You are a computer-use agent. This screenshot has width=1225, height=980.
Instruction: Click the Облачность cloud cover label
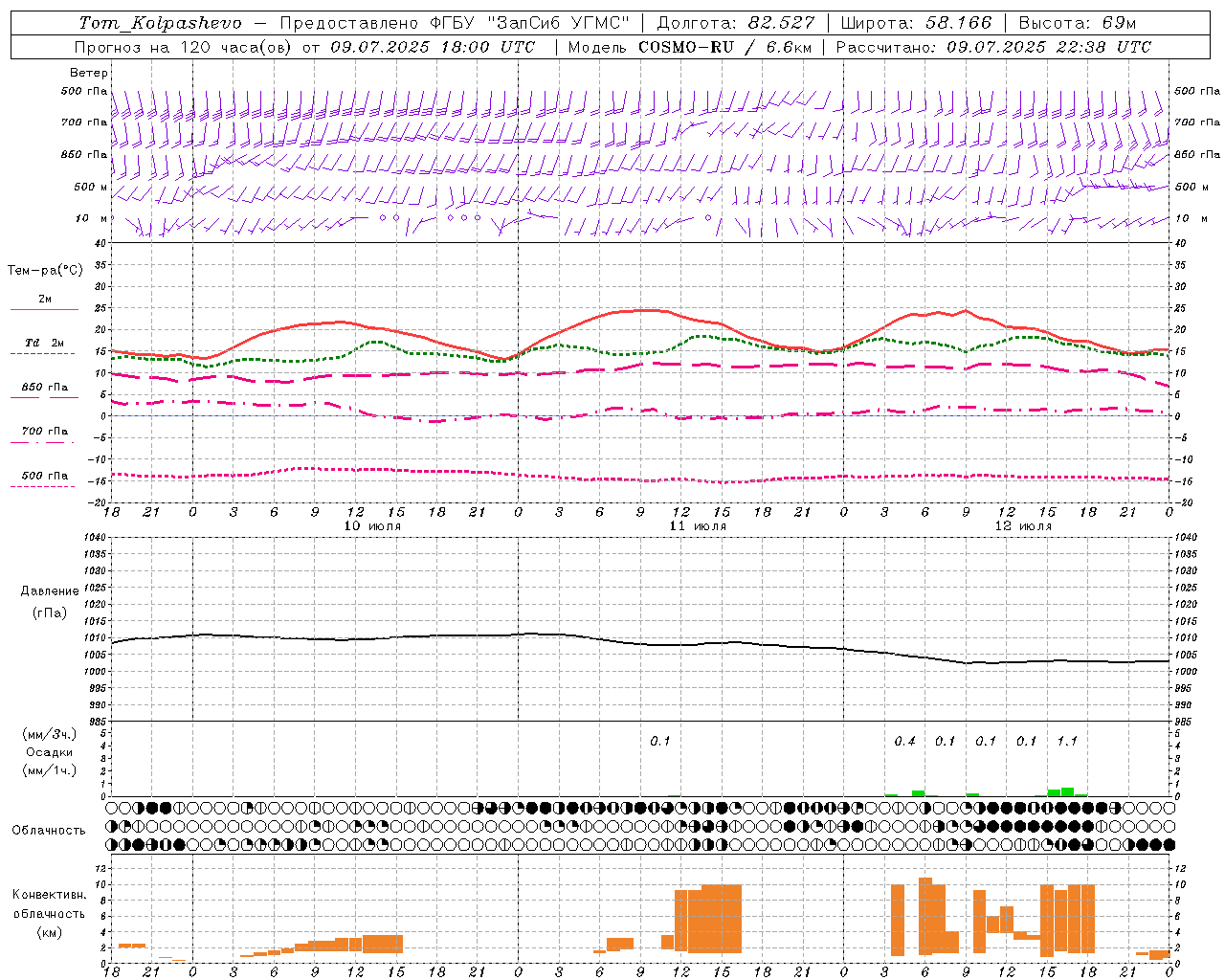49,831
